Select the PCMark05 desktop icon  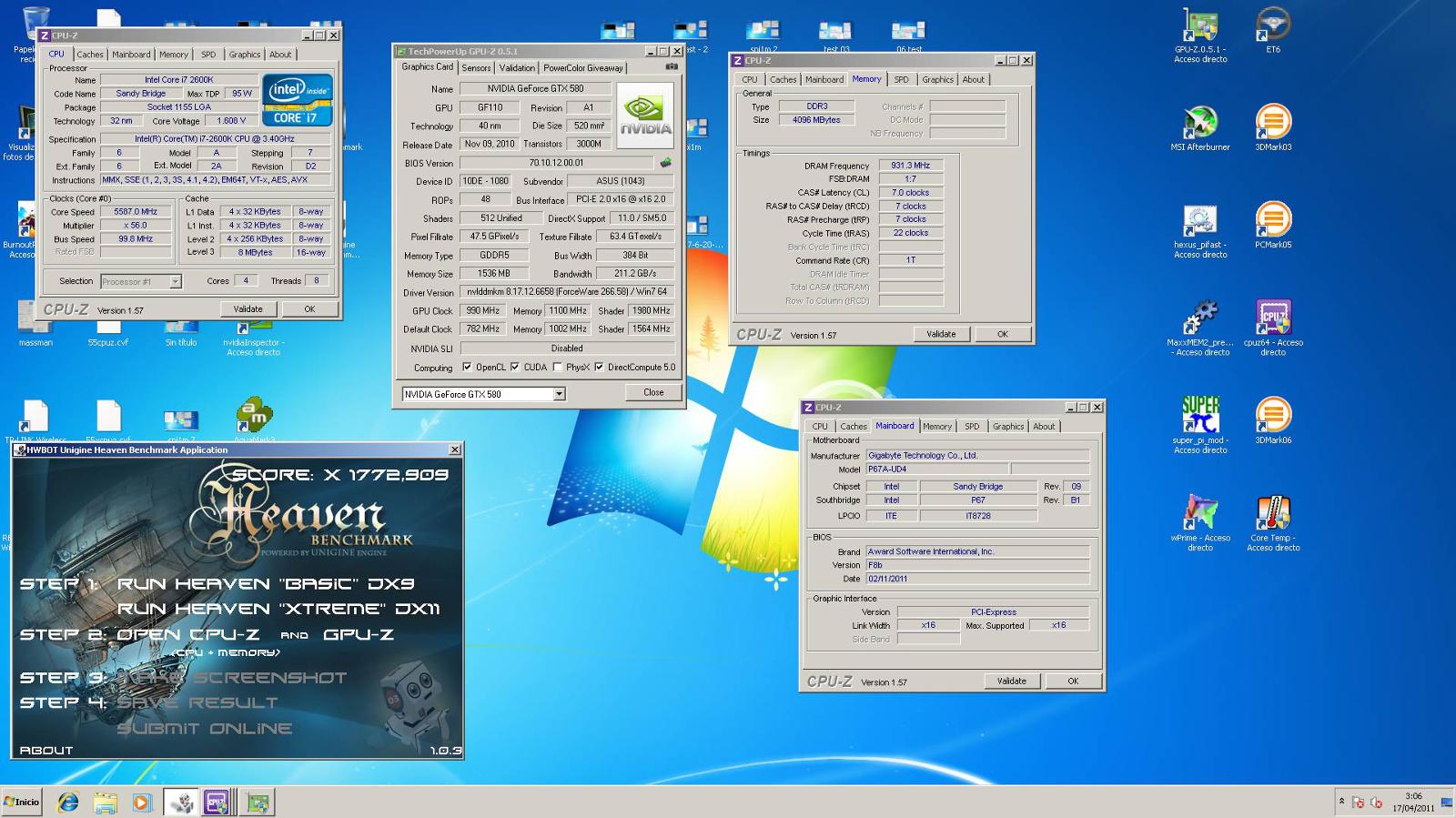tap(1273, 226)
